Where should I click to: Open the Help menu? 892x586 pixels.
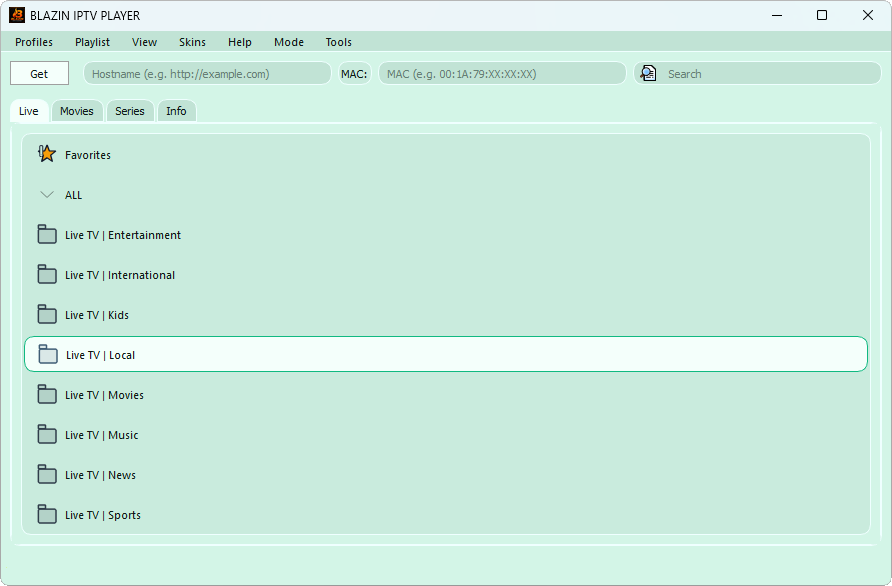(239, 42)
